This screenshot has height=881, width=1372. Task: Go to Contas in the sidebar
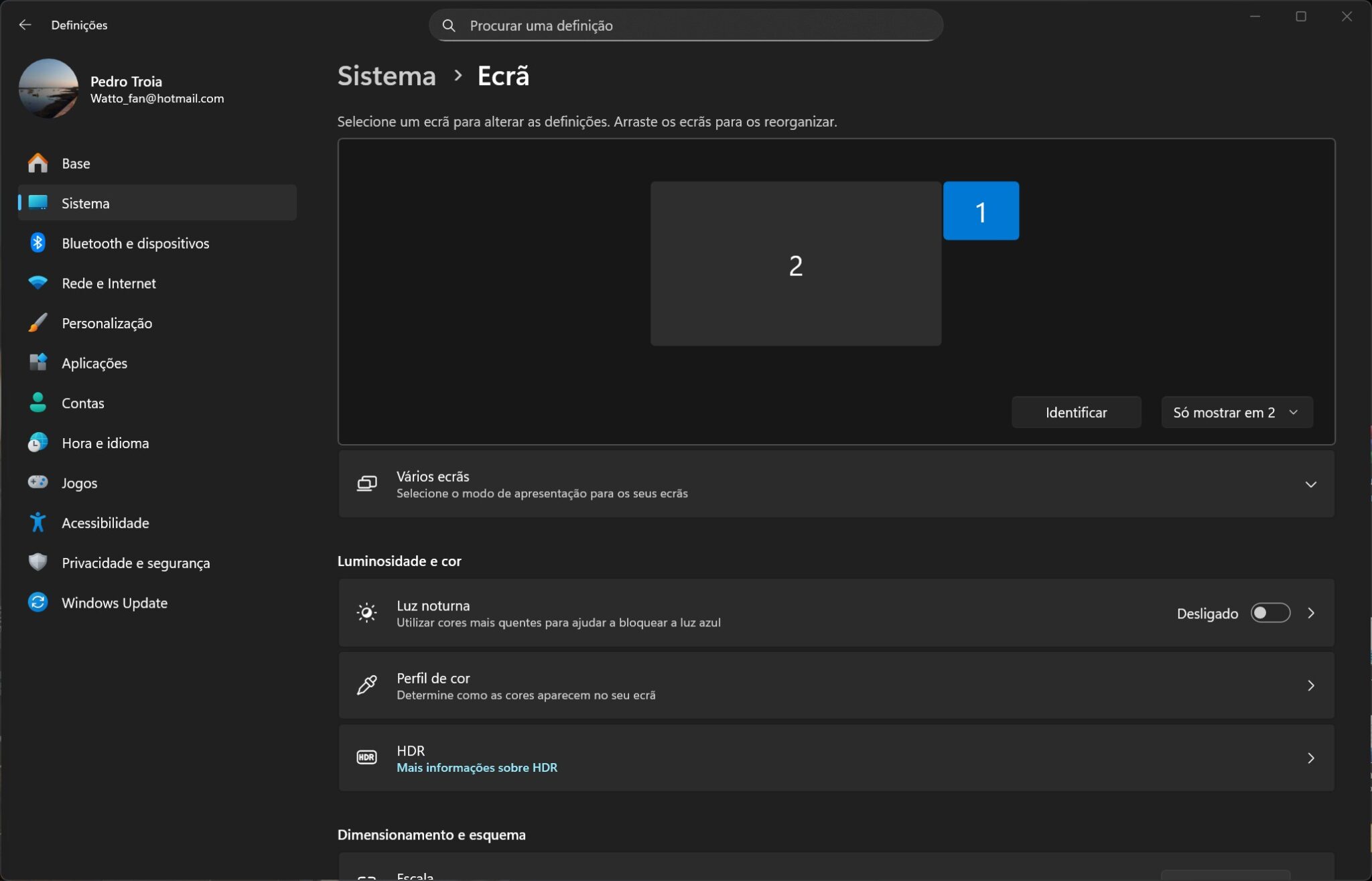click(x=82, y=403)
